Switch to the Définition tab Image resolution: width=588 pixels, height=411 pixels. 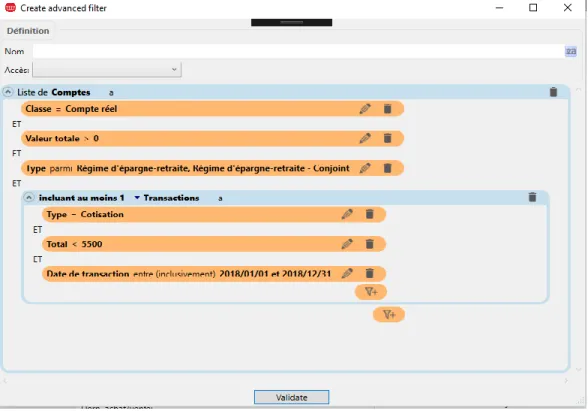[x=28, y=31]
